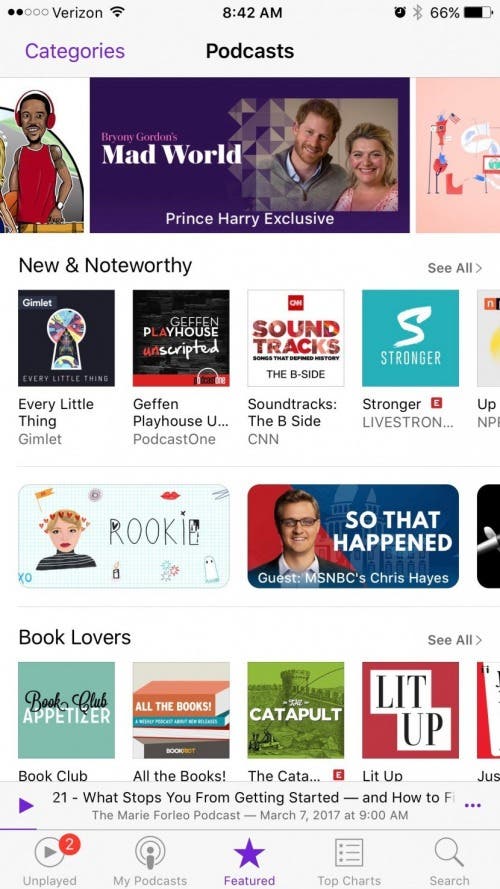500x889 pixels.
Task: Open the Stronger podcast tile
Action: (410, 338)
